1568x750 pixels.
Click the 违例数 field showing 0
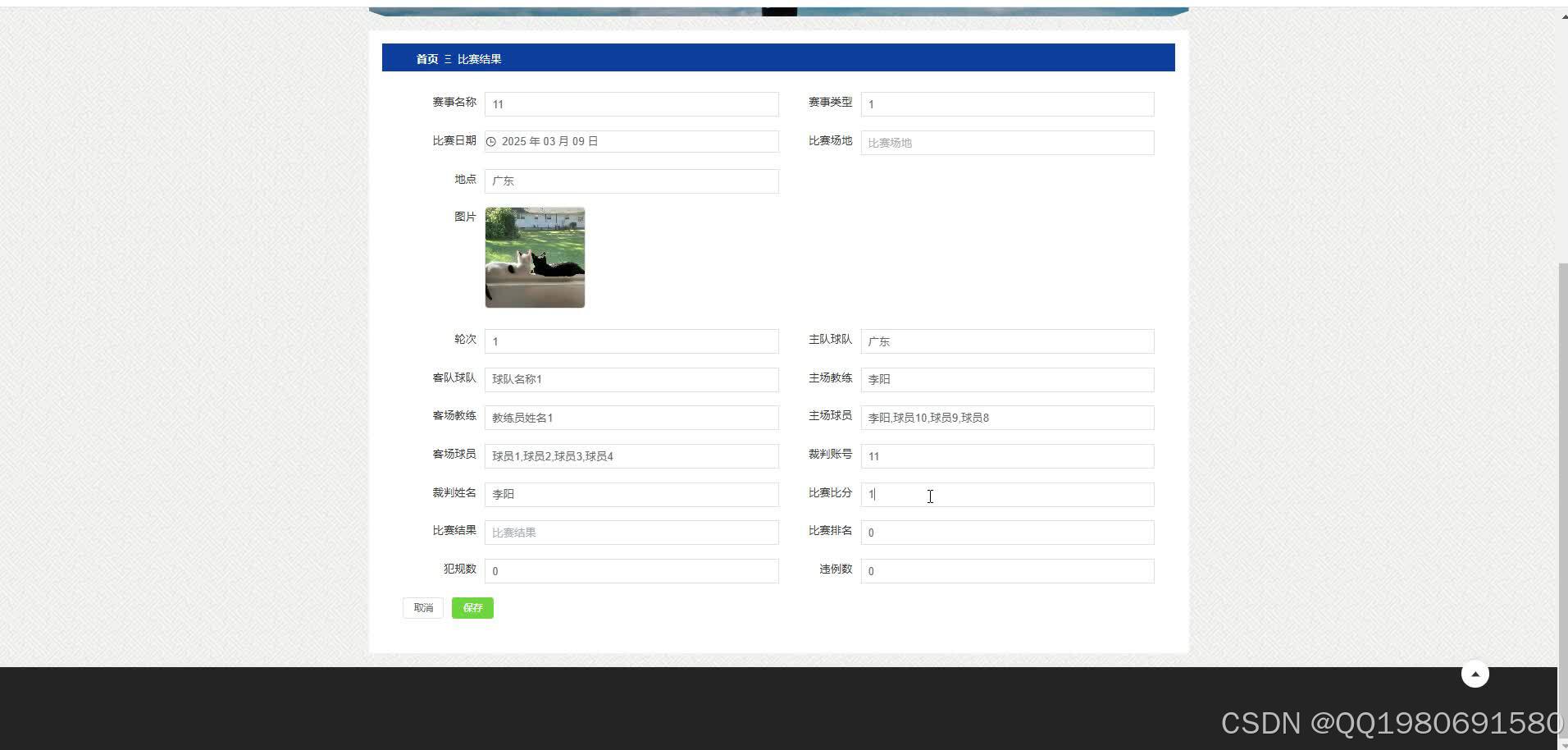[x=1006, y=570]
